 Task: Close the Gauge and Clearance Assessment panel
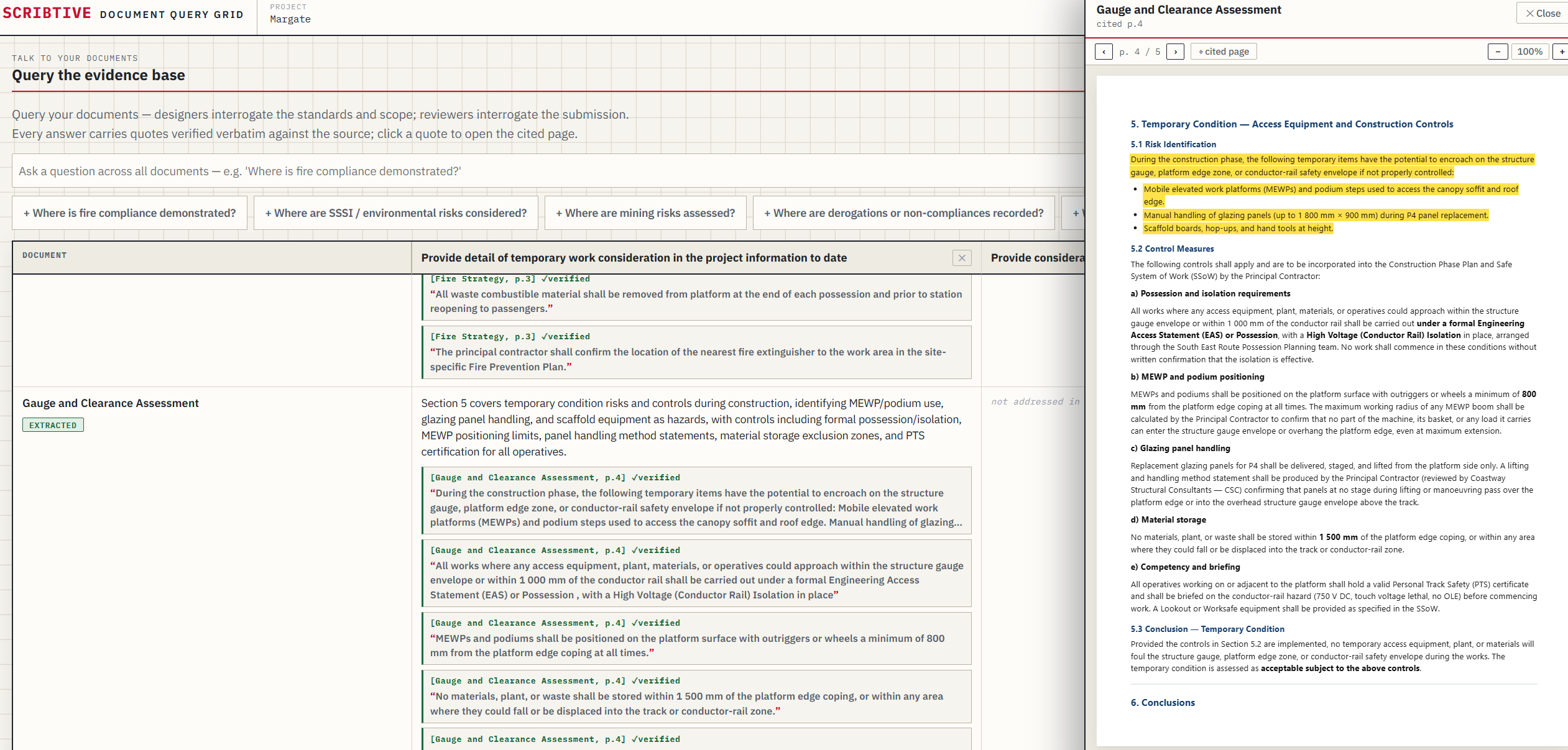click(1543, 13)
